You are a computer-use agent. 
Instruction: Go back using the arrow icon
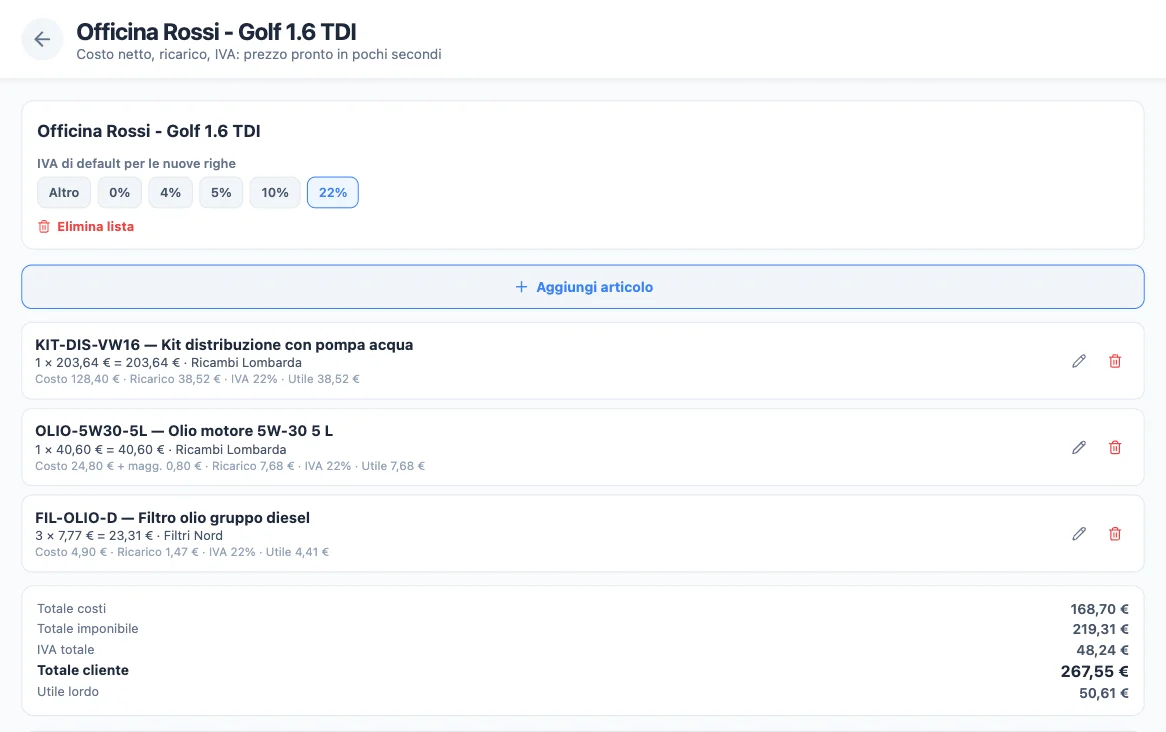(42, 39)
